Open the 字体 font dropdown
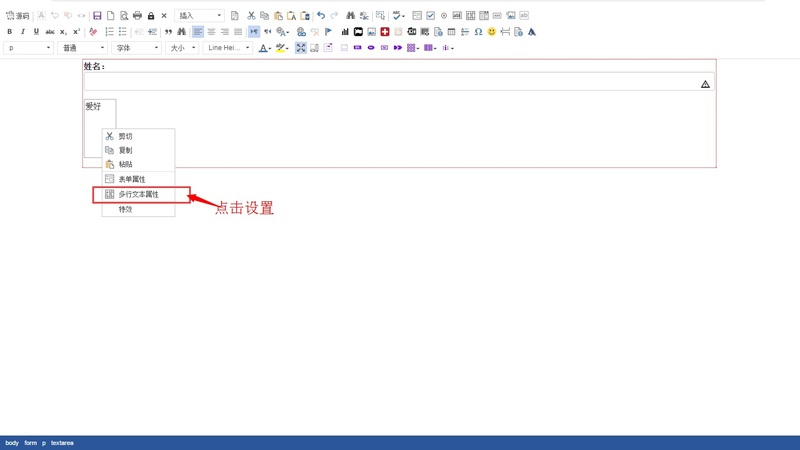This screenshot has height=450, width=800. pyautogui.click(x=136, y=48)
